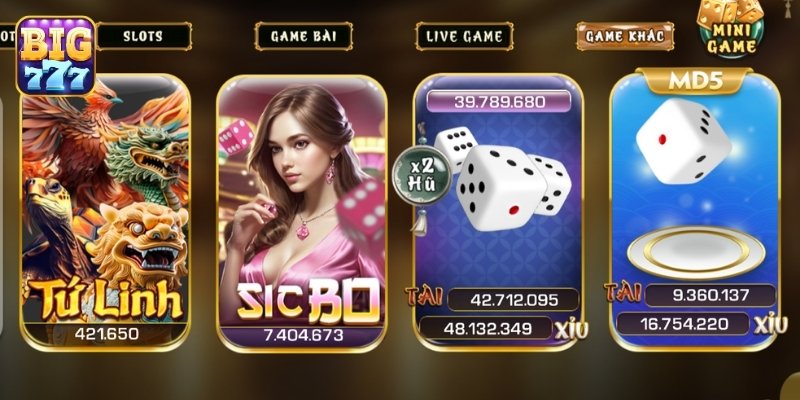Select the Xỉu label on MD5 card
Screen dimensions: 800x400
tap(770, 324)
